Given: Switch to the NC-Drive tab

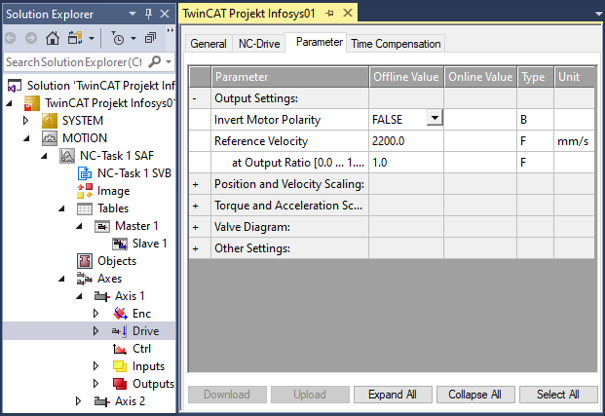Looking at the screenshot, I should pyautogui.click(x=259, y=44).
